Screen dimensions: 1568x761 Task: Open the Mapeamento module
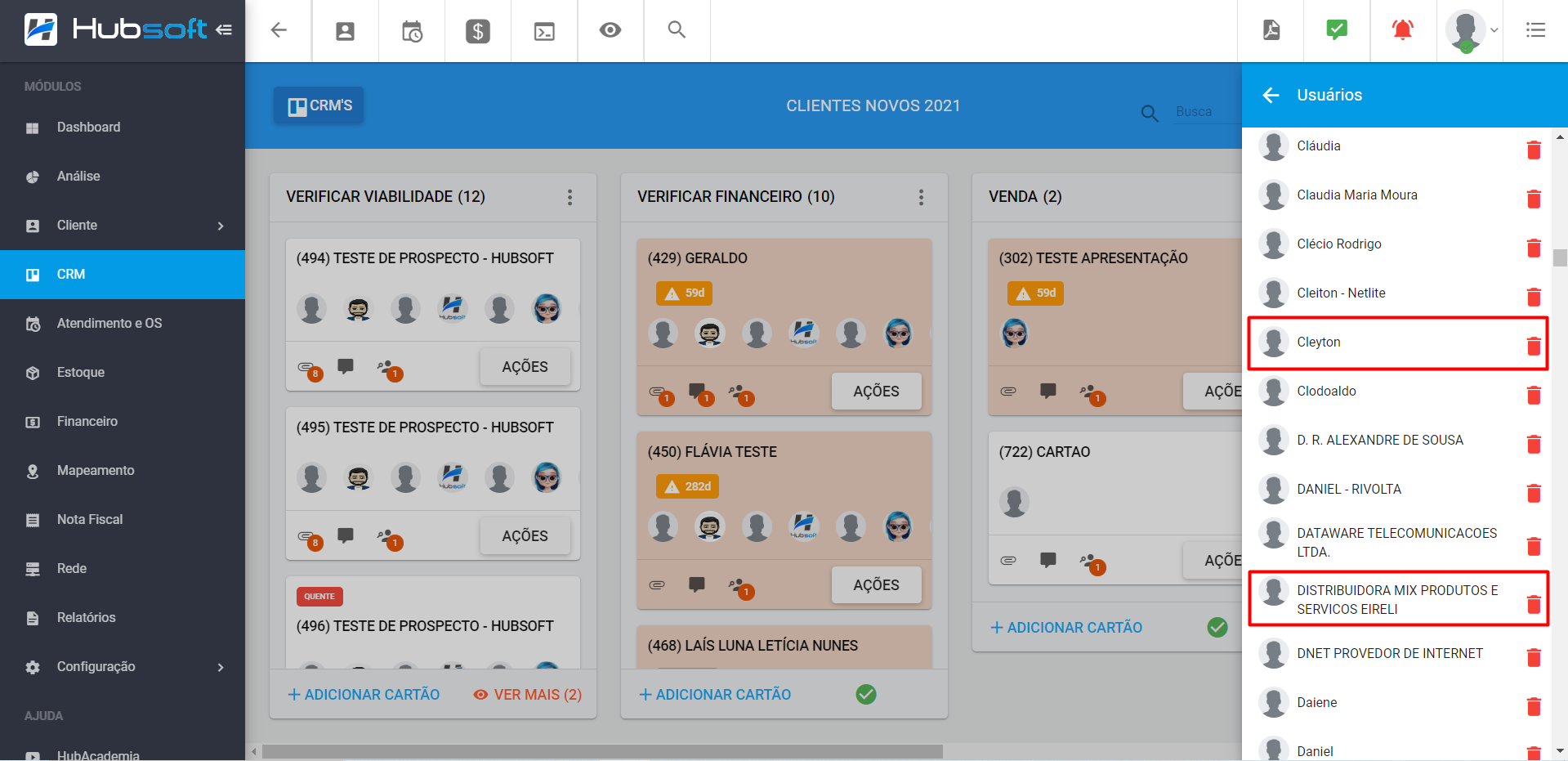tap(123, 471)
